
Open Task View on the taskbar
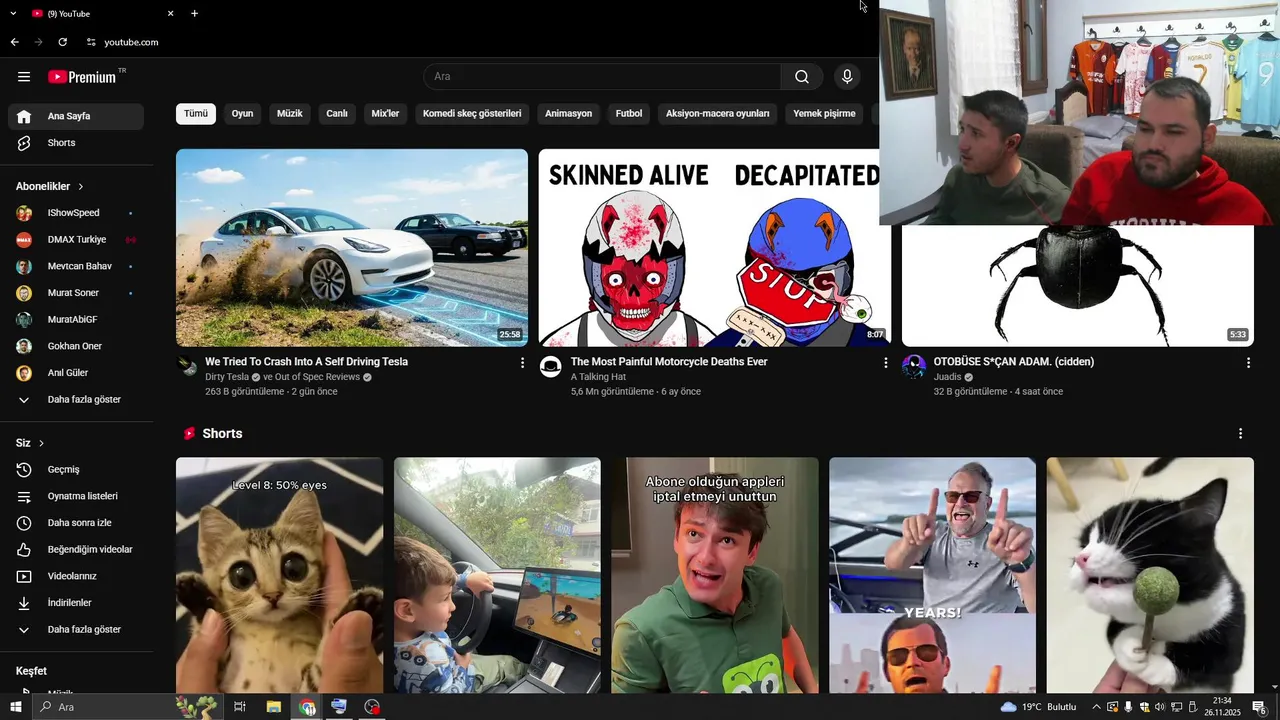(x=240, y=707)
